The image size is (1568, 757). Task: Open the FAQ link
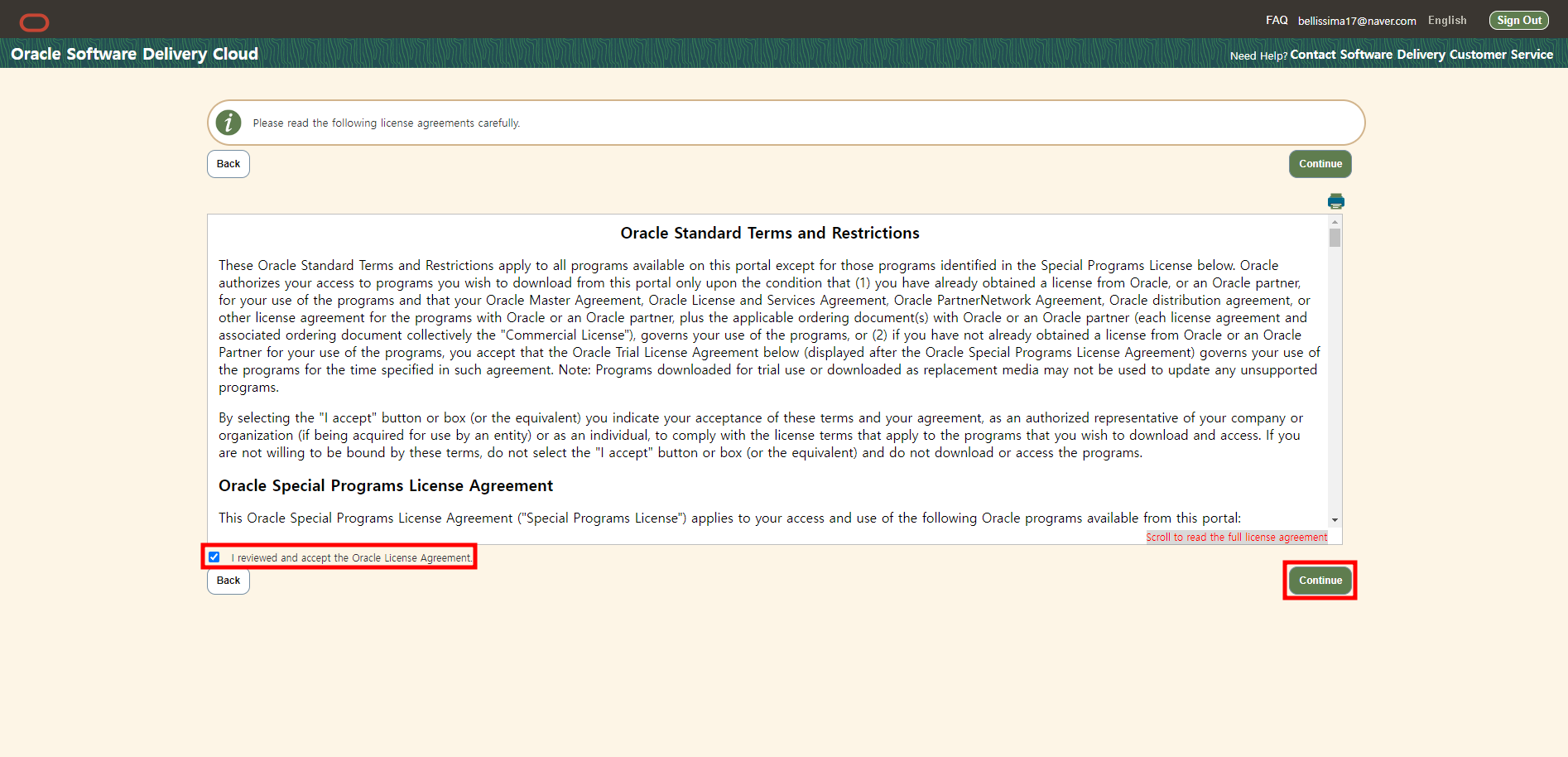[x=1277, y=20]
